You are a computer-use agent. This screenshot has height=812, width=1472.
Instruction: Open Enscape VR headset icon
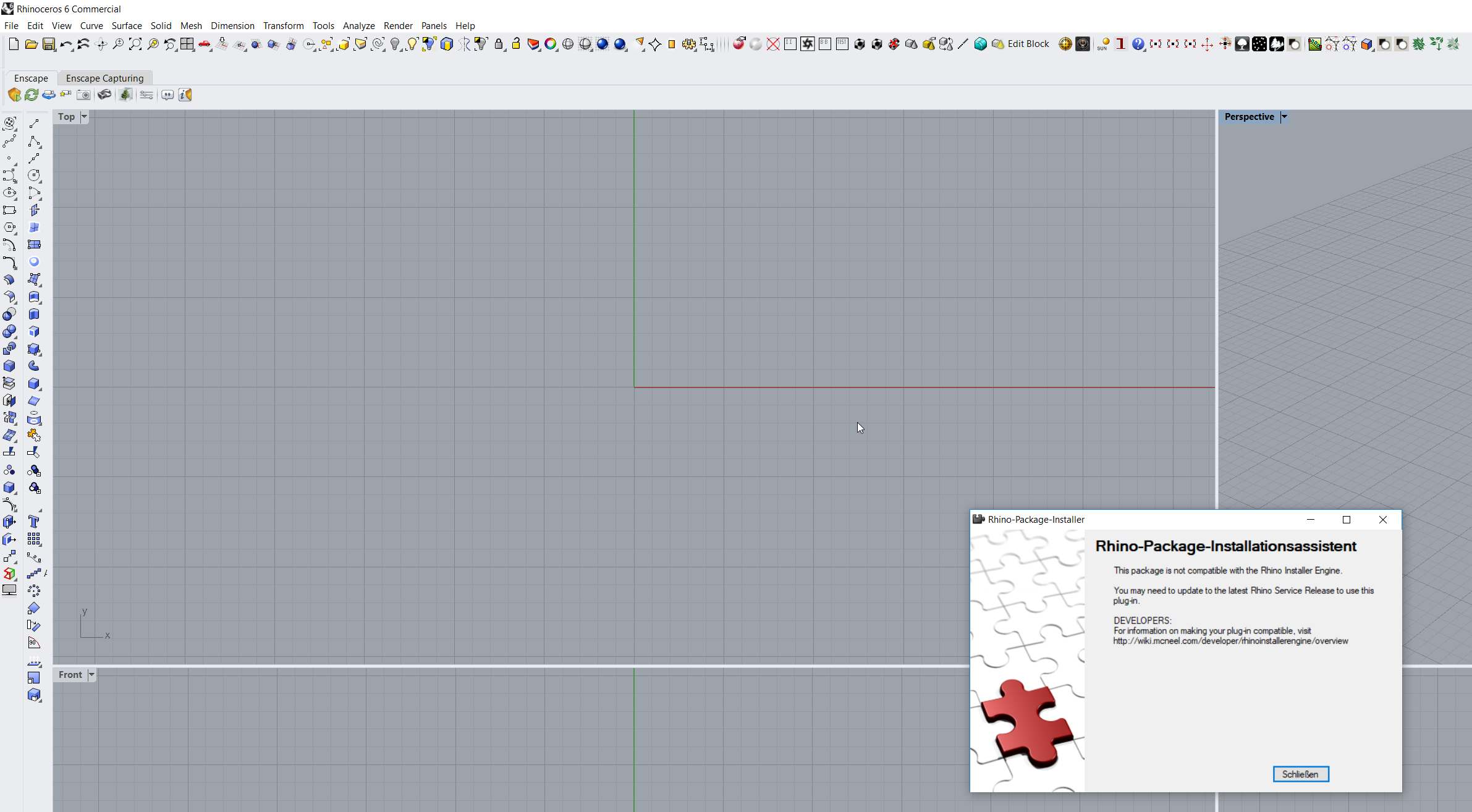tap(104, 95)
